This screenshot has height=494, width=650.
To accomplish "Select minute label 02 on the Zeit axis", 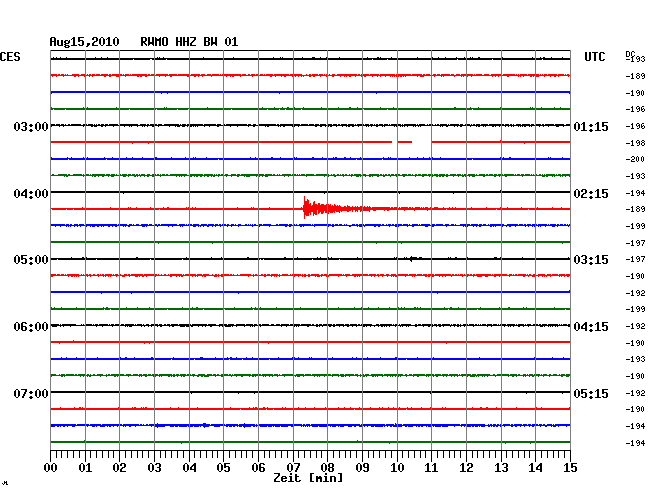I will tap(119, 468).
